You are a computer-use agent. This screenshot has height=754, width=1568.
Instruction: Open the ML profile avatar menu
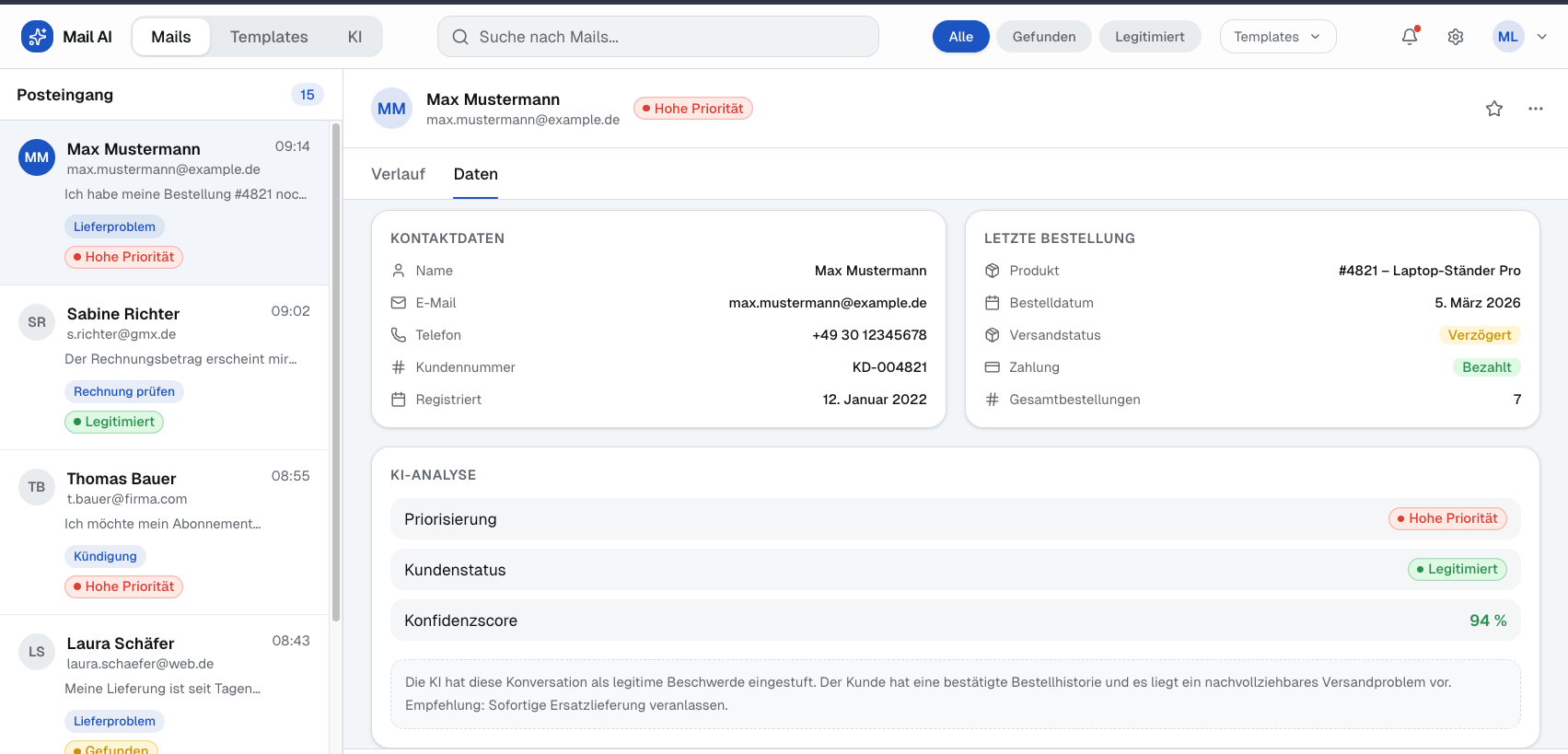coord(1507,37)
